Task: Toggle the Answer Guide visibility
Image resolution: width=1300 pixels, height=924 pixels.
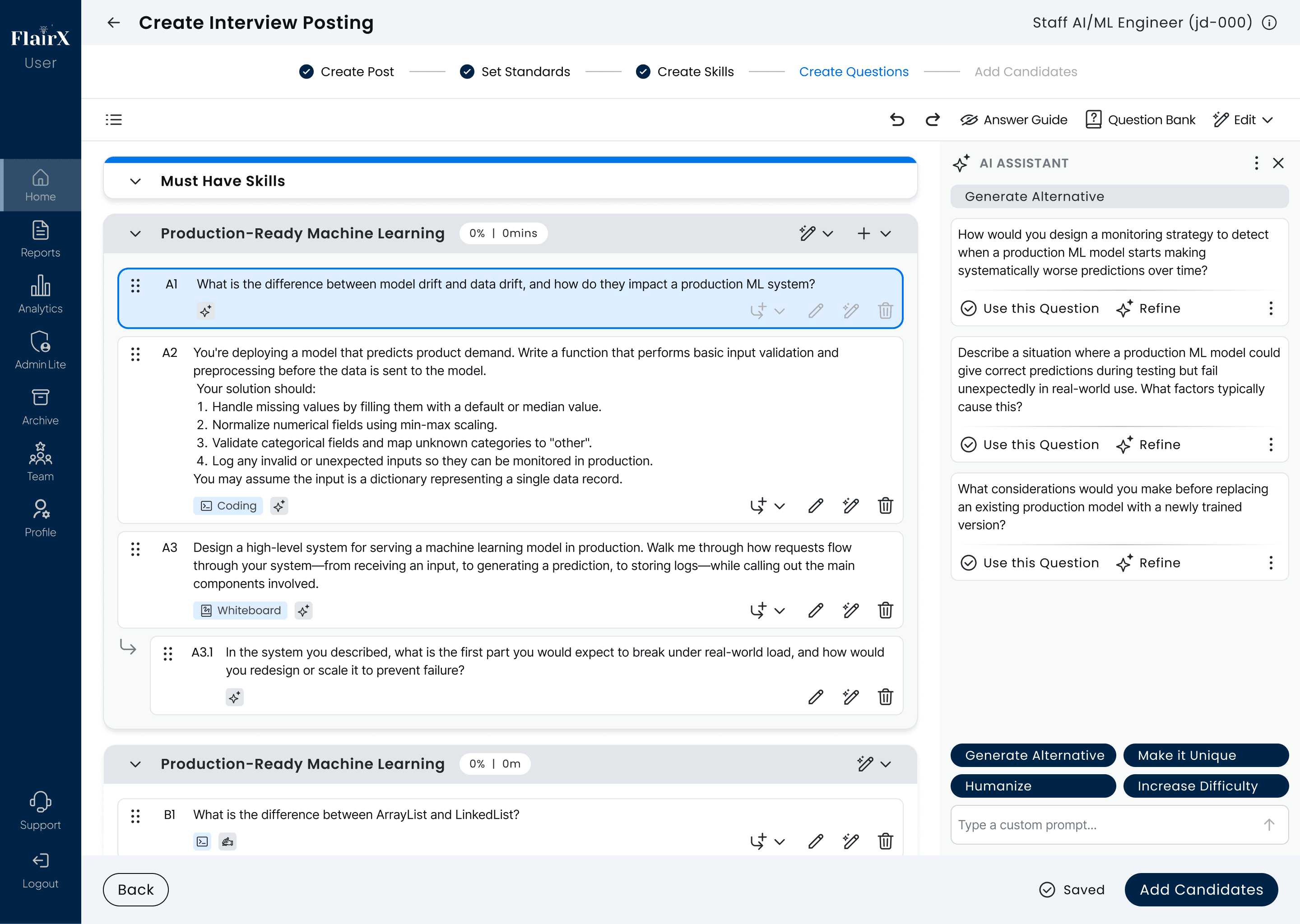Action: tap(1014, 120)
